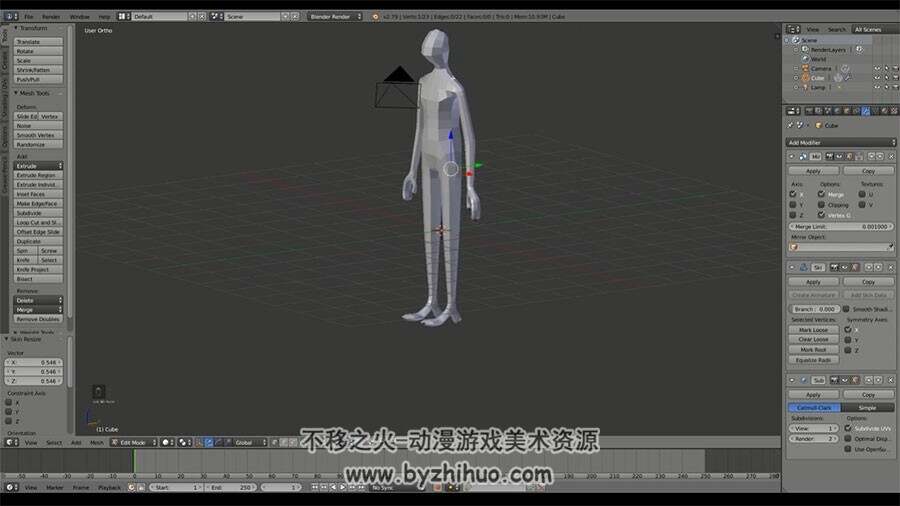Open the Blender Render engine dropdown
900x506 pixels.
[x=335, y=17]
